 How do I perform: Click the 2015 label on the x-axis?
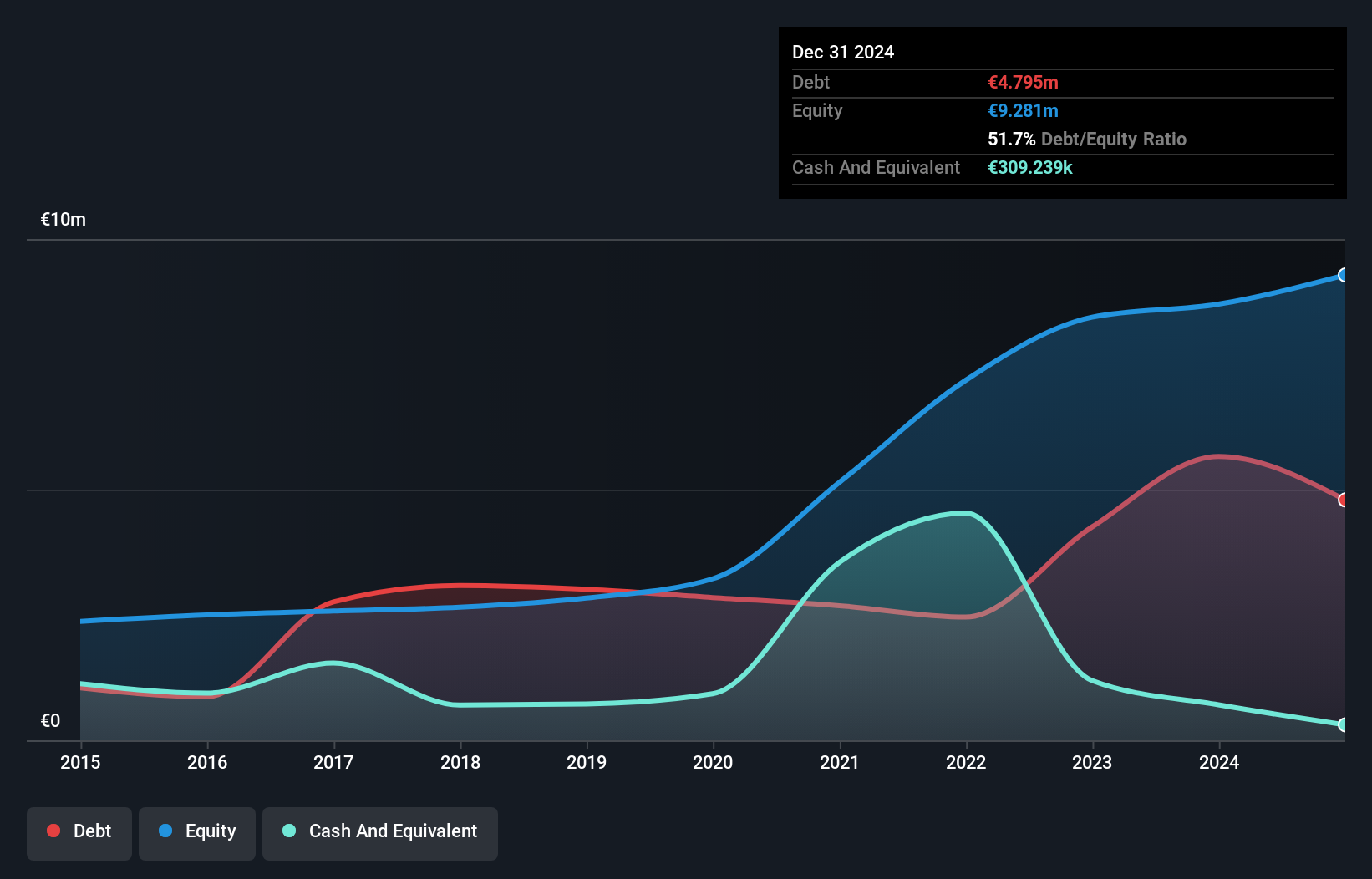click(79, 762)
